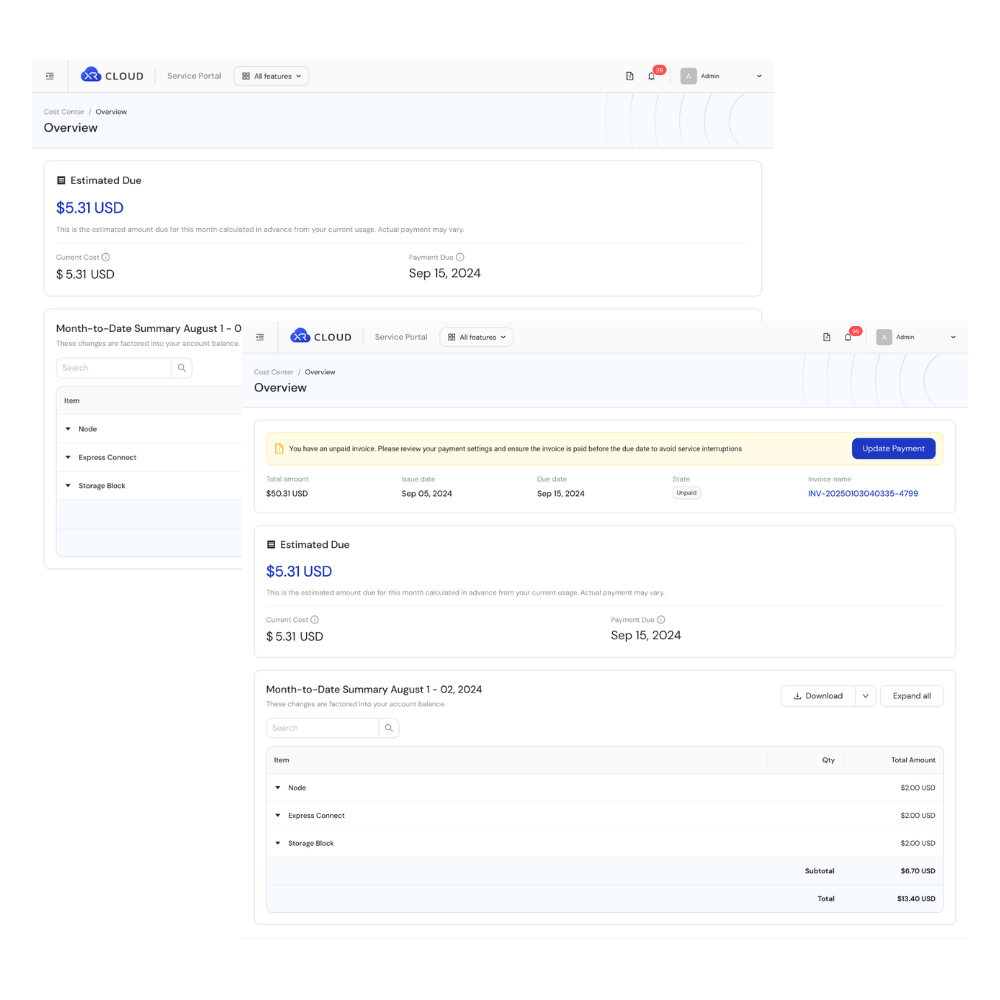Click Update Payment button

point(893,448)
